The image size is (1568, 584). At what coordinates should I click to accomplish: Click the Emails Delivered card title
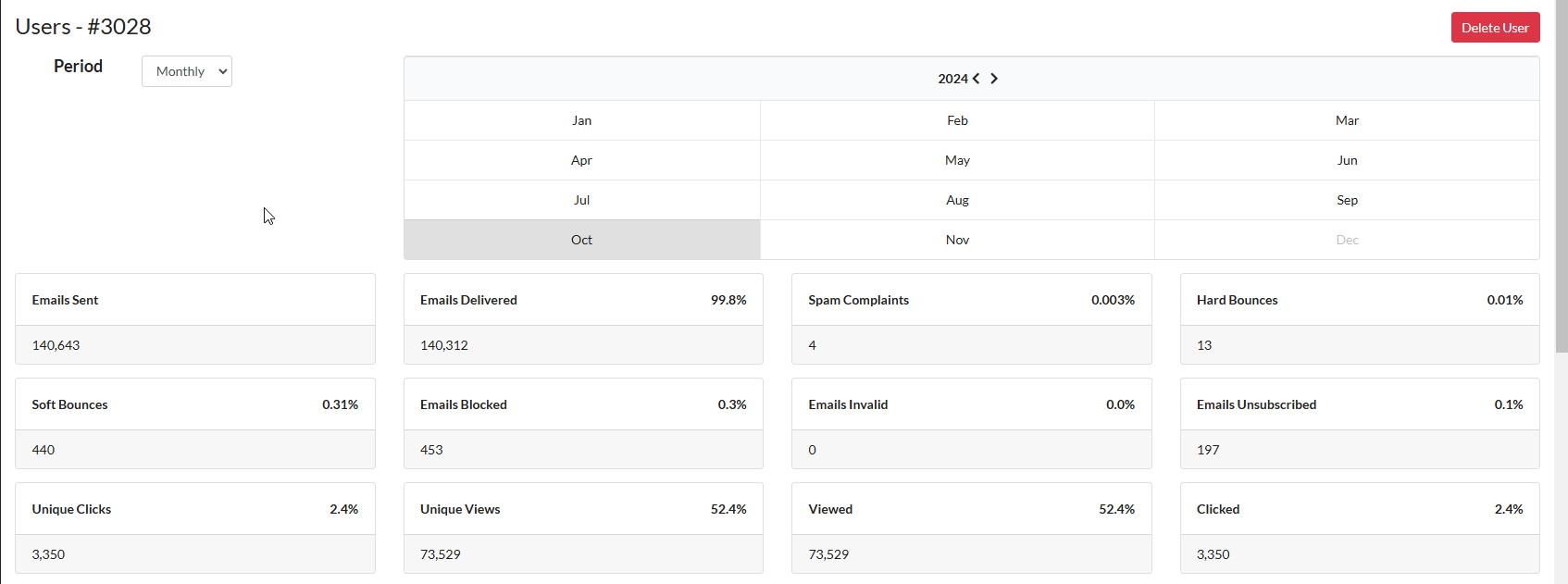click(x=468, y=300)
